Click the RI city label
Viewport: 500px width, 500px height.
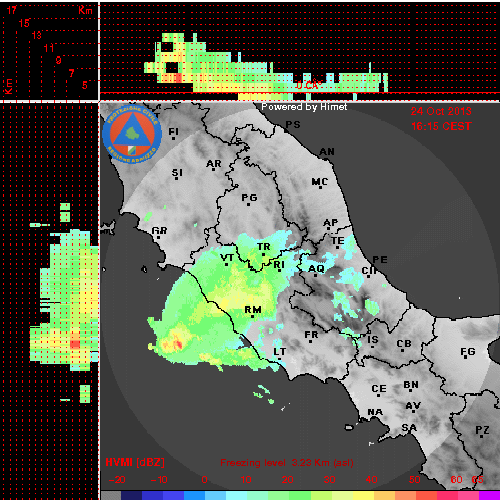pyautogui.click(x=279, y=265)
